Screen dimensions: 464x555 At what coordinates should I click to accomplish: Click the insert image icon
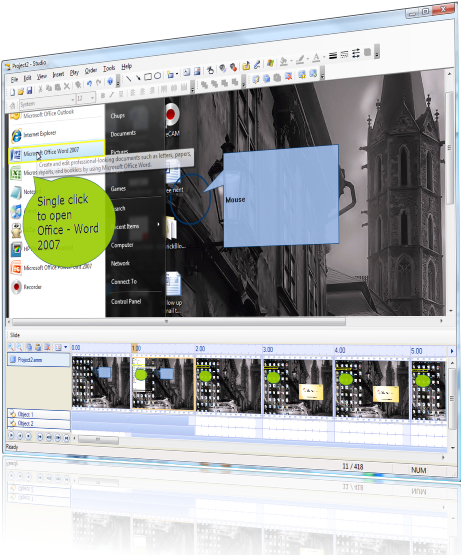pos(197,71)
